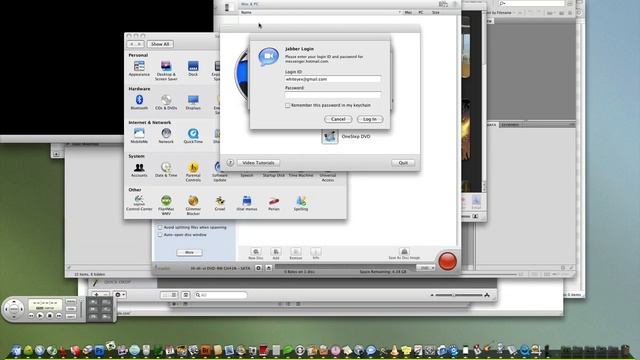Image resolution: width=640 pixels, height=360 pixels.
Task: Open Photoshop from the Dock
Action: (x=99, y=350)
